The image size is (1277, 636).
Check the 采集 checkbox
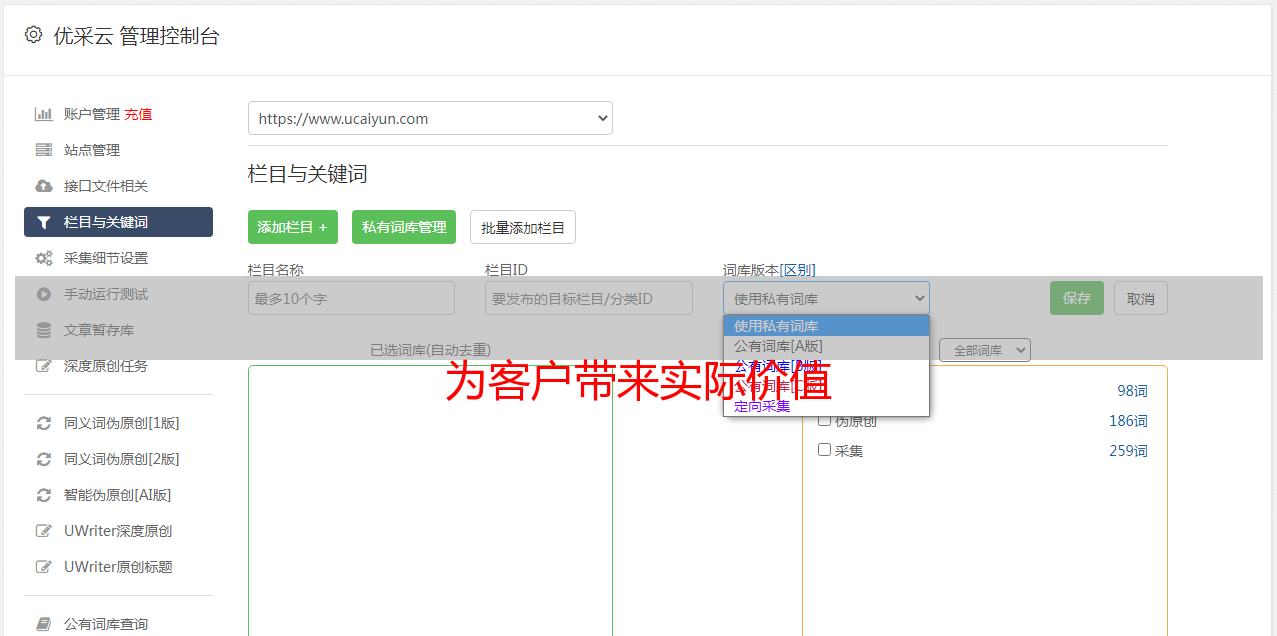tap(824, 450)
